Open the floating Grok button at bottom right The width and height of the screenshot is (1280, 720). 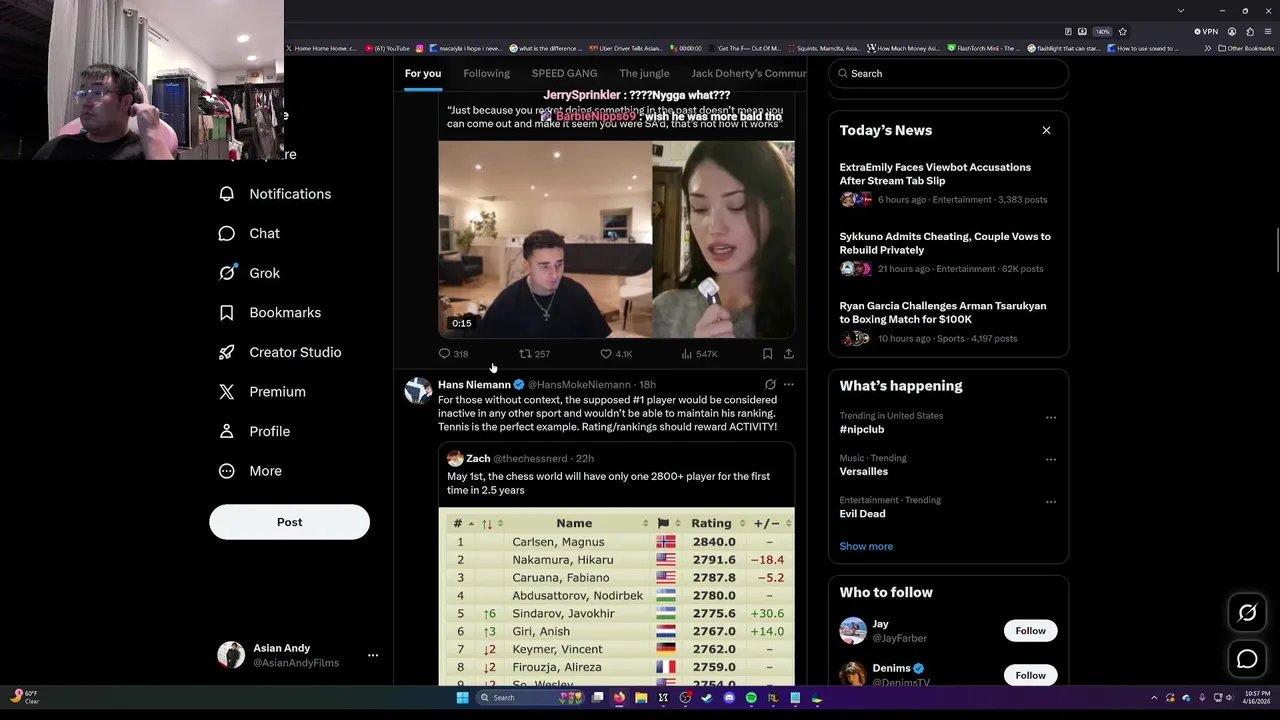coord(1247,613)
